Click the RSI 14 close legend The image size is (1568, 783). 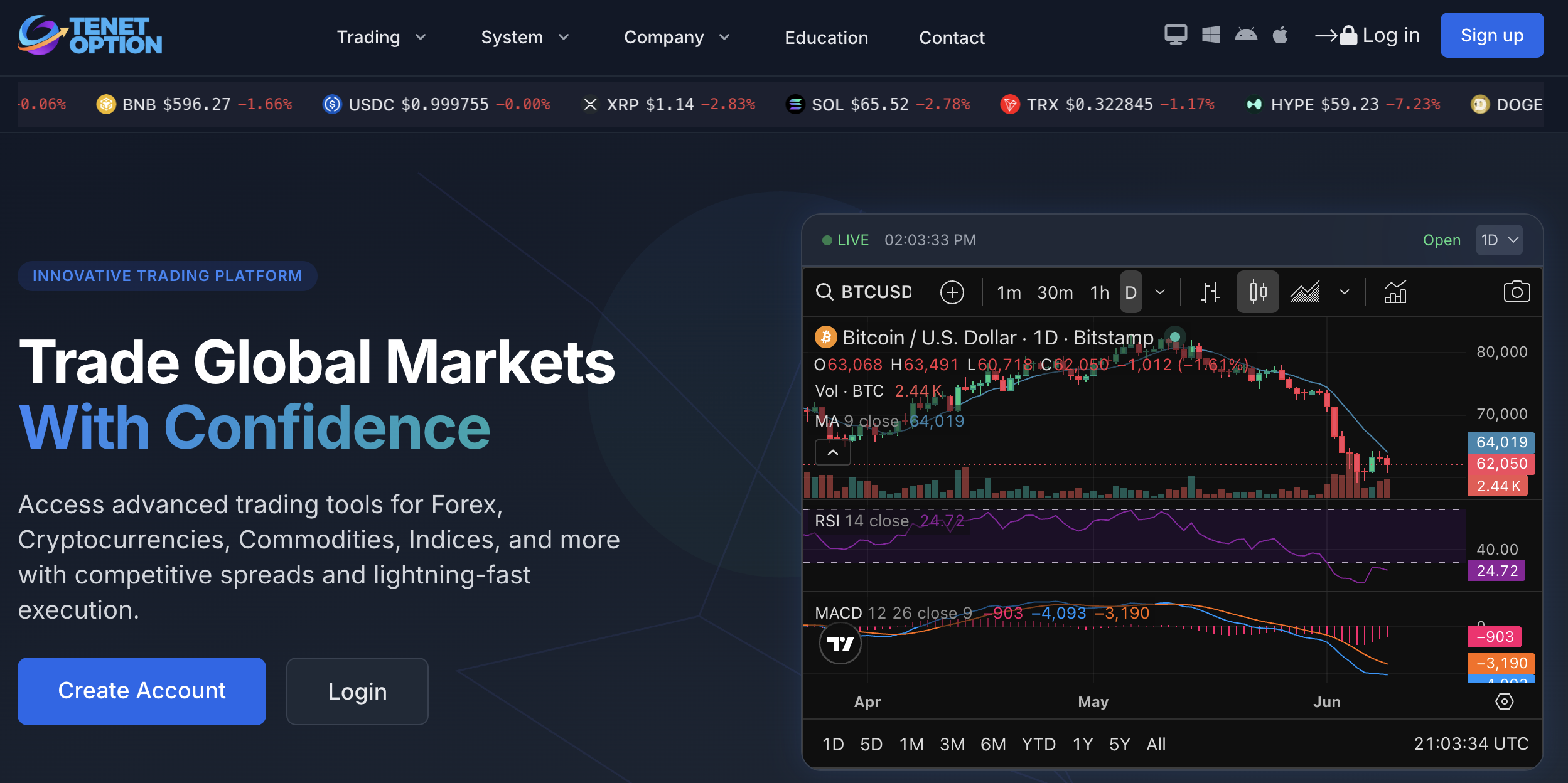tap(862, 521)
